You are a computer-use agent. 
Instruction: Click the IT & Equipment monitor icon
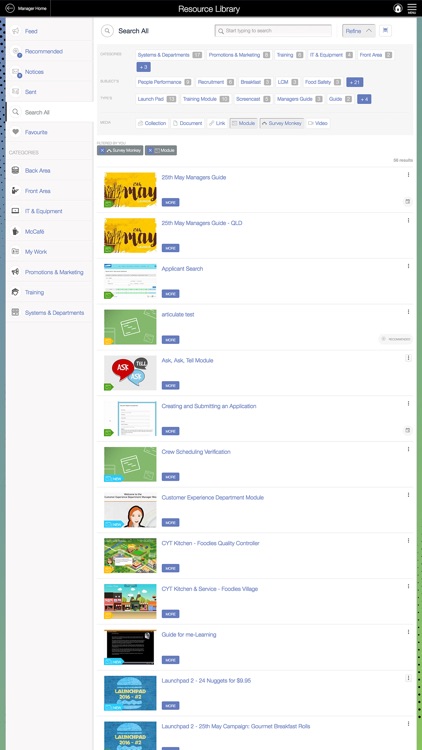pyautogui.click(x=15, y=211)
